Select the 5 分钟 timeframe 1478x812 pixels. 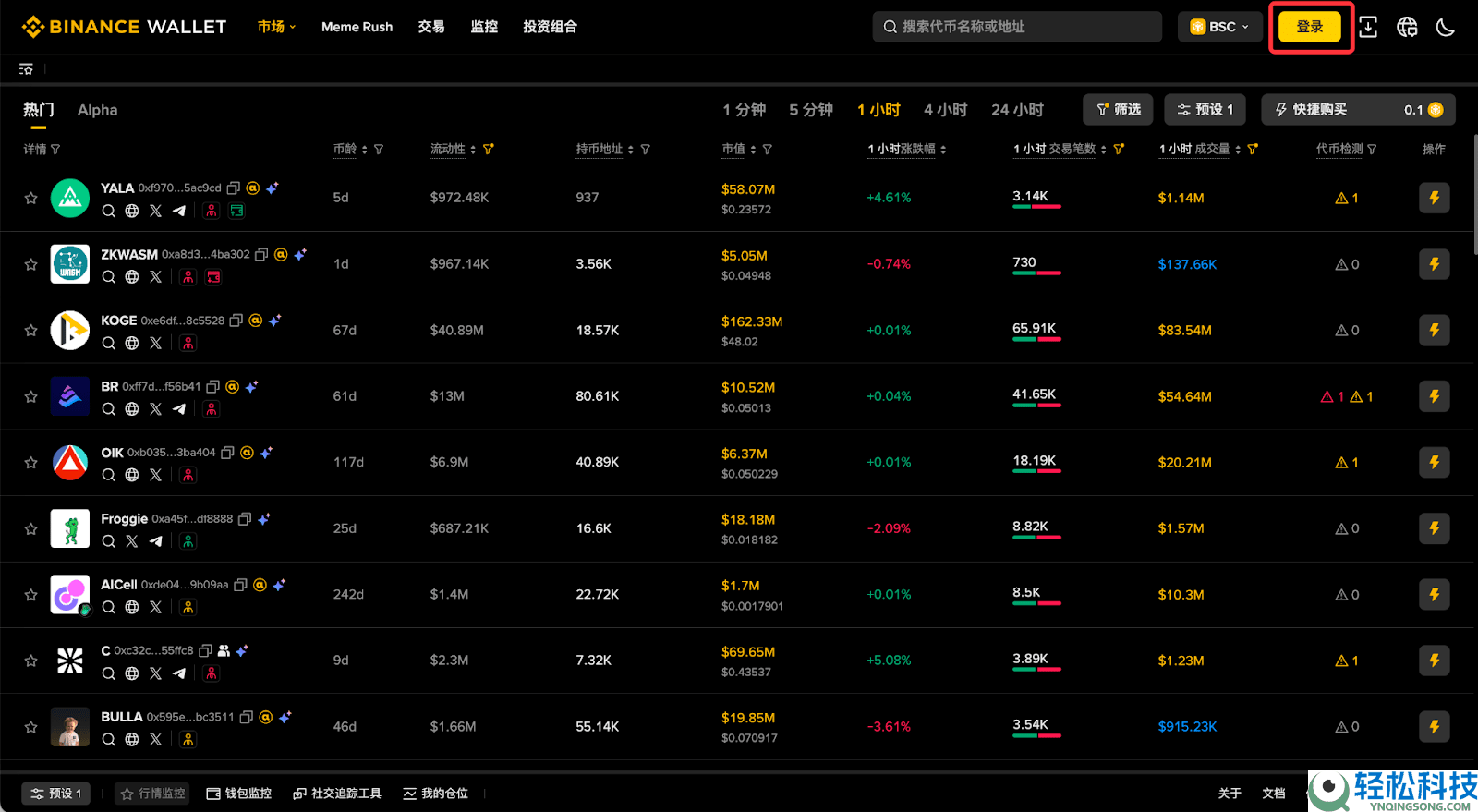coord(811,110)
